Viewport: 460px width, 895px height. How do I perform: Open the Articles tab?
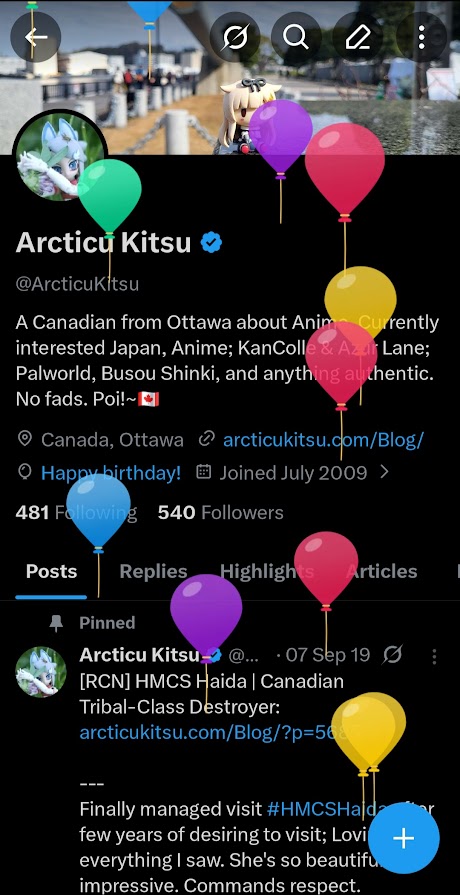pyautogui.click(x=382, y=571)
